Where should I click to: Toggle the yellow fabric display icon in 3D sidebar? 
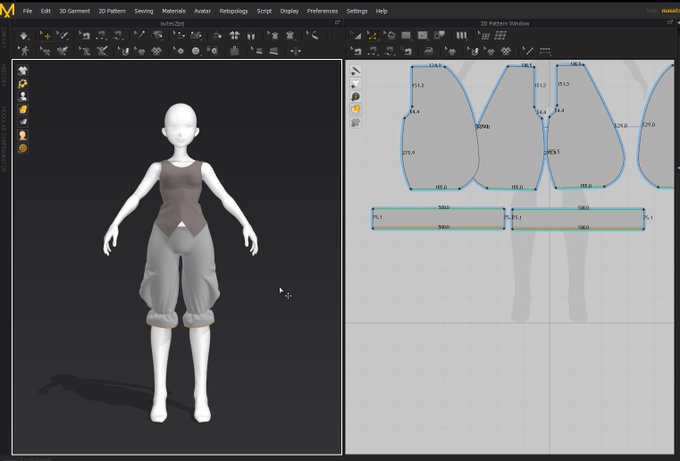(22, 109)
